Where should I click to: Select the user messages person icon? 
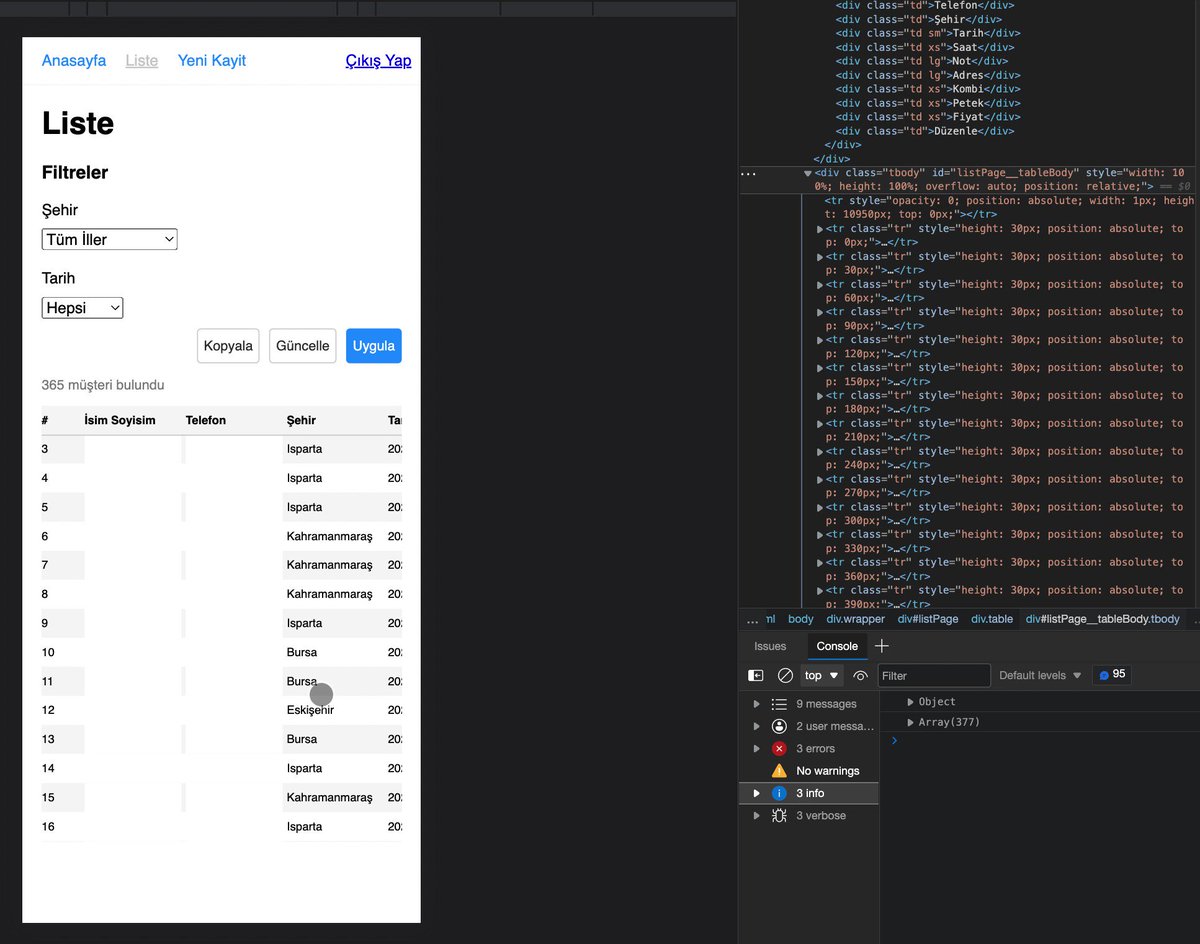tap(779, 726)
